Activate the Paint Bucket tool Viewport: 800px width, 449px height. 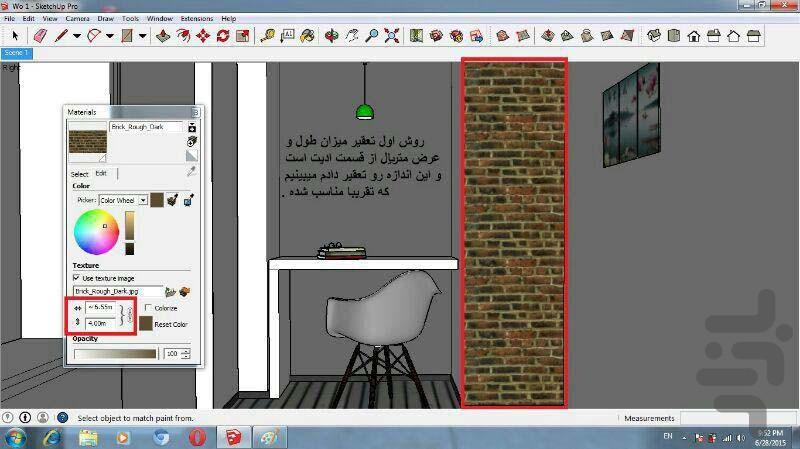pos(307,36)
